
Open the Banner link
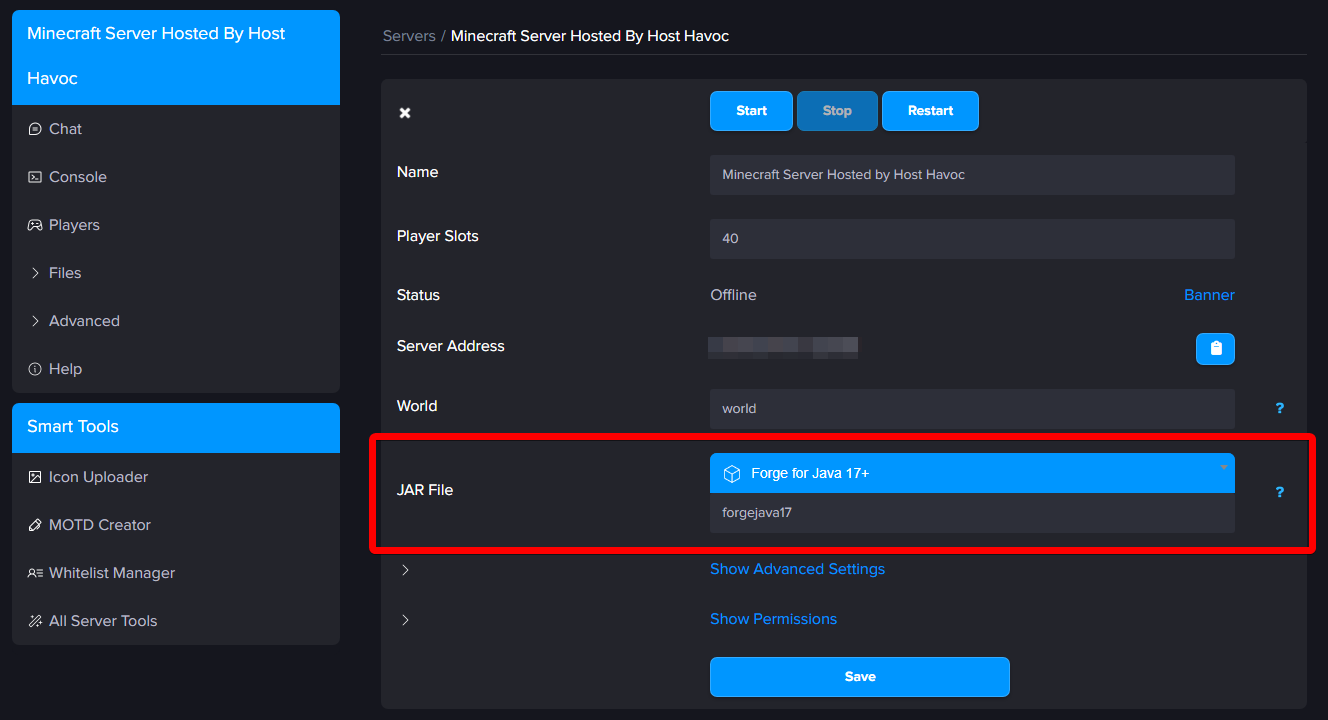pos(1209,295)
